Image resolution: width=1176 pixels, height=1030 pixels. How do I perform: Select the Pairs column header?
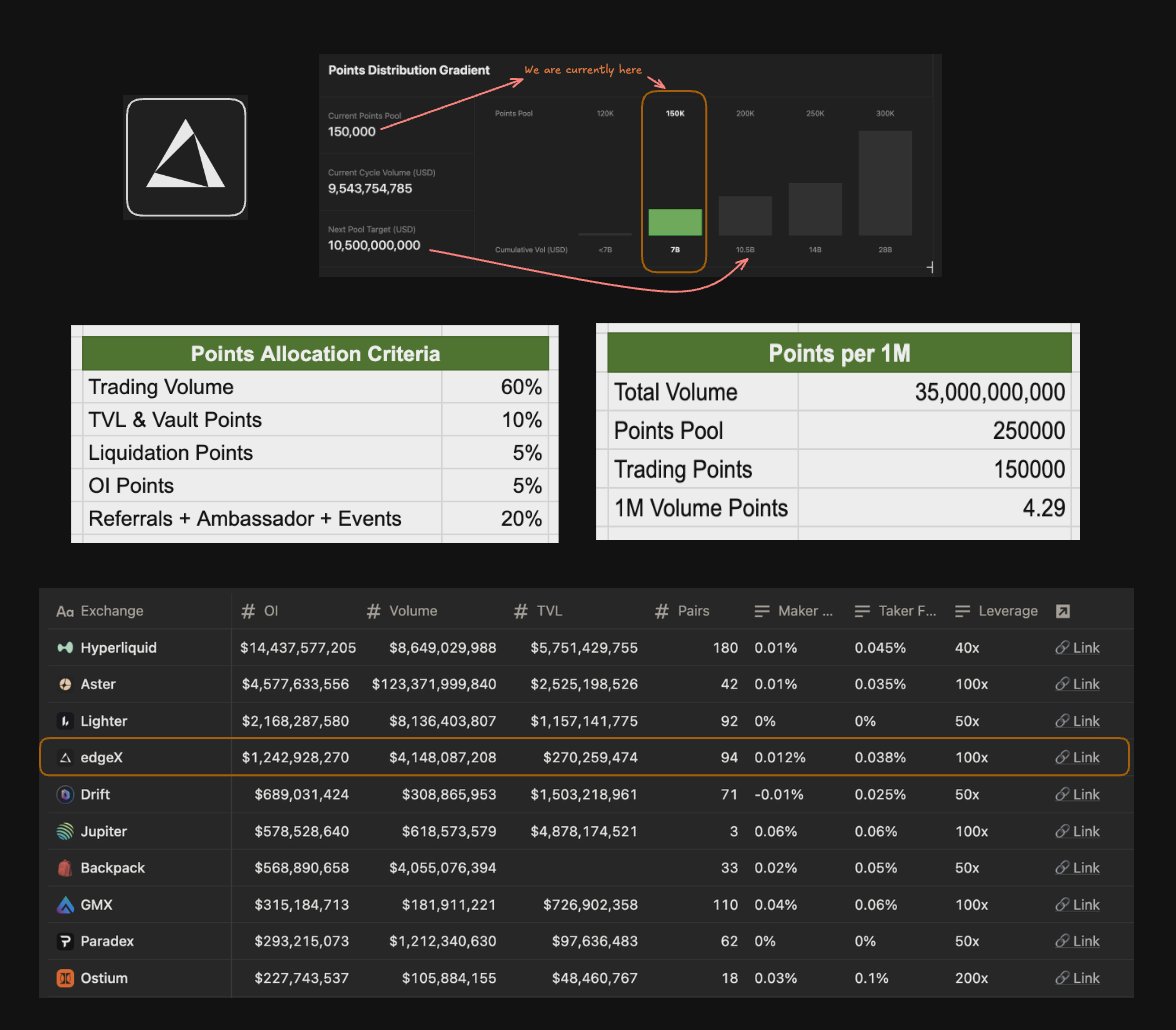point(695,611)
